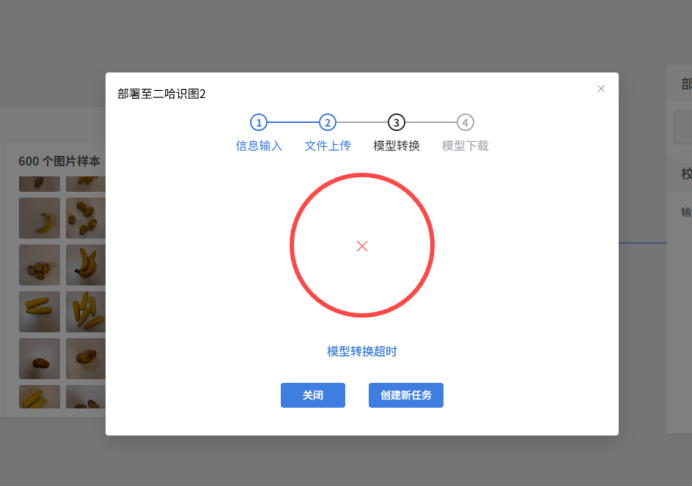Select step 1 circle for 信息输入
Viewport: 692px width, 487px height.
[259, 122]
